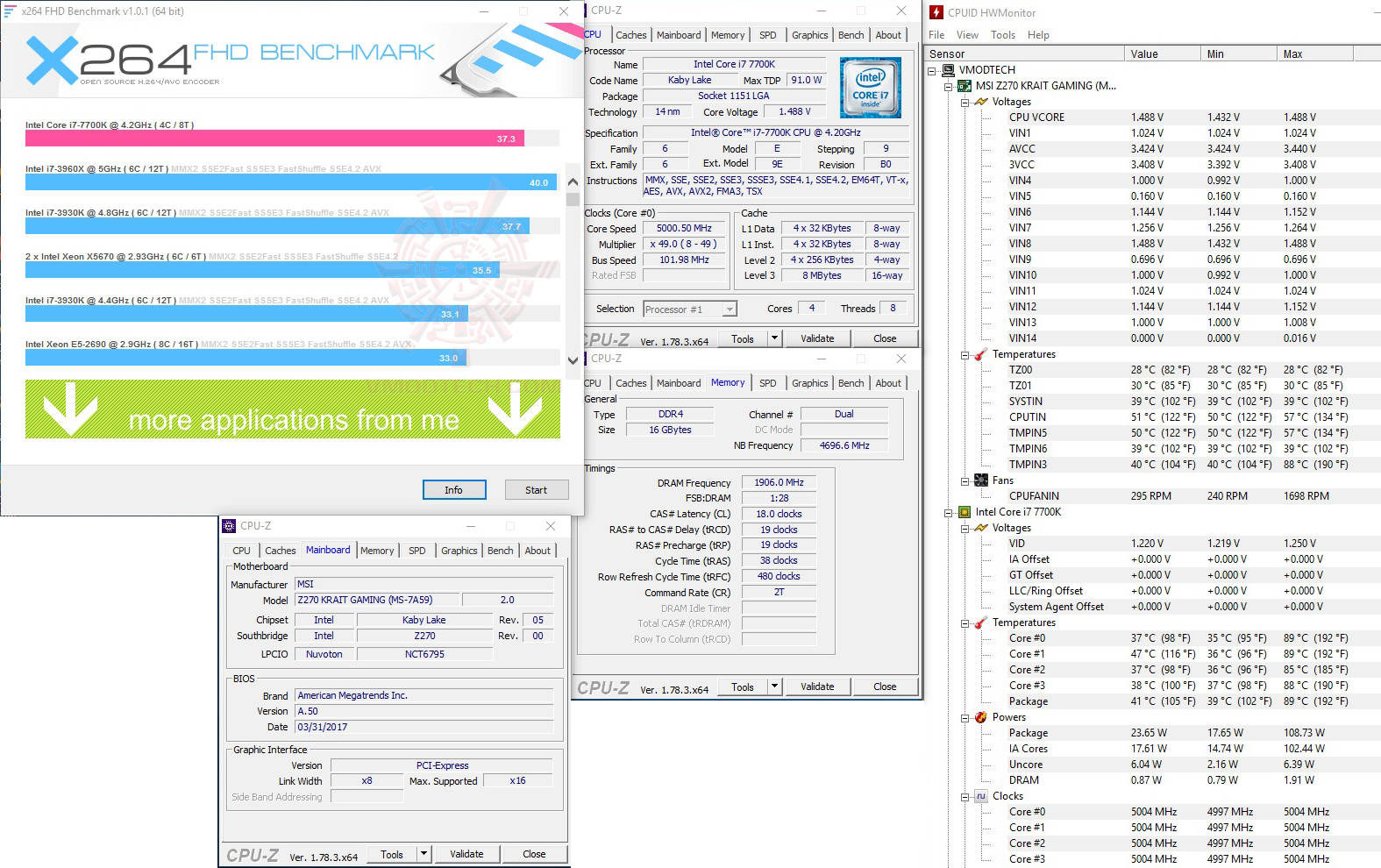
Task: Click the CPUID HWMonitor title bar icon
Action: (x=936, y=12)
